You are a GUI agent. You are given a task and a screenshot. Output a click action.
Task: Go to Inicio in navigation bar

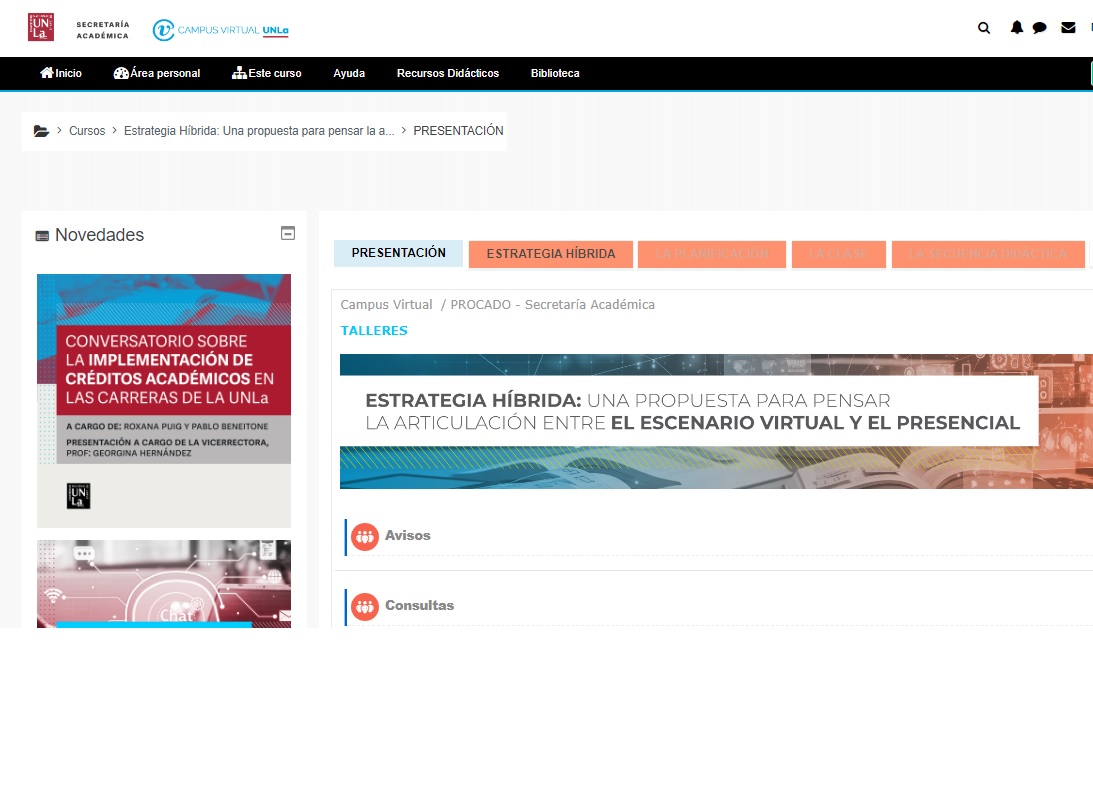pyautogui.click(x=61, y=73)
